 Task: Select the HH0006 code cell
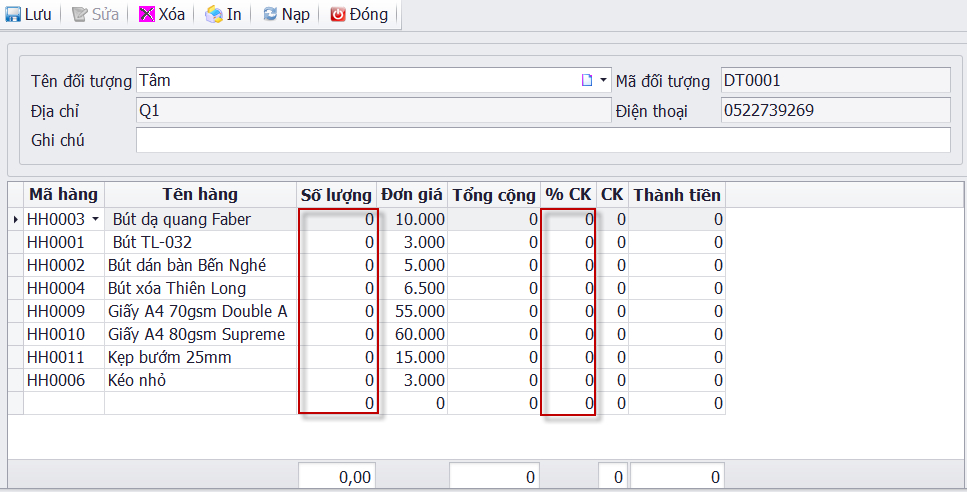click(64, 380)
